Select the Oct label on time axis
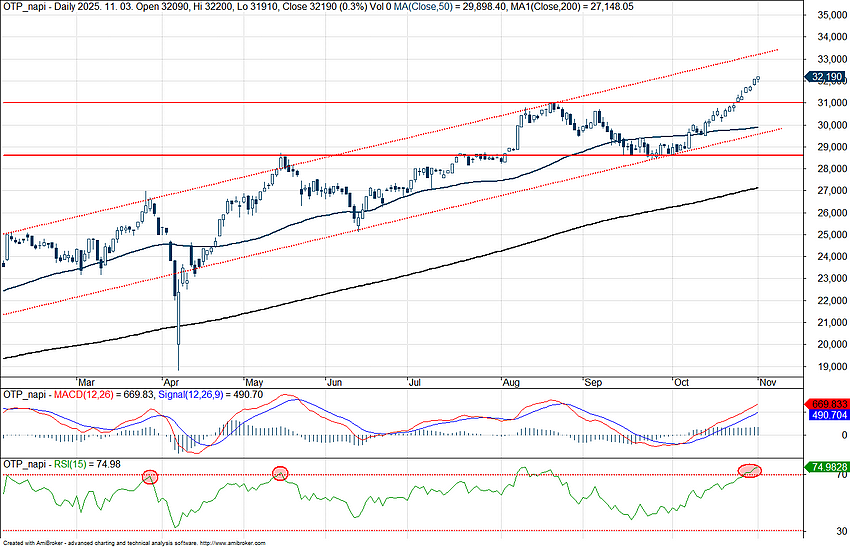The width and height of the screenshot is (850, 547). click(681, 382)
